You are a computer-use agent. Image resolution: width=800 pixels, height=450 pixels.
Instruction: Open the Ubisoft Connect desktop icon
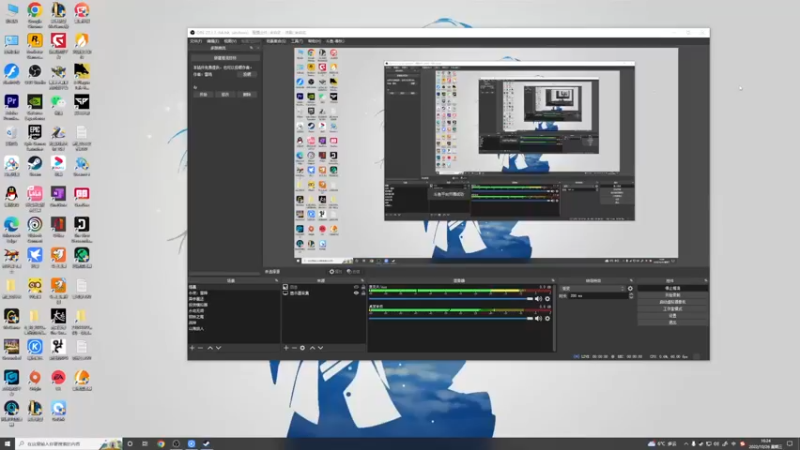tap(35, 229)
